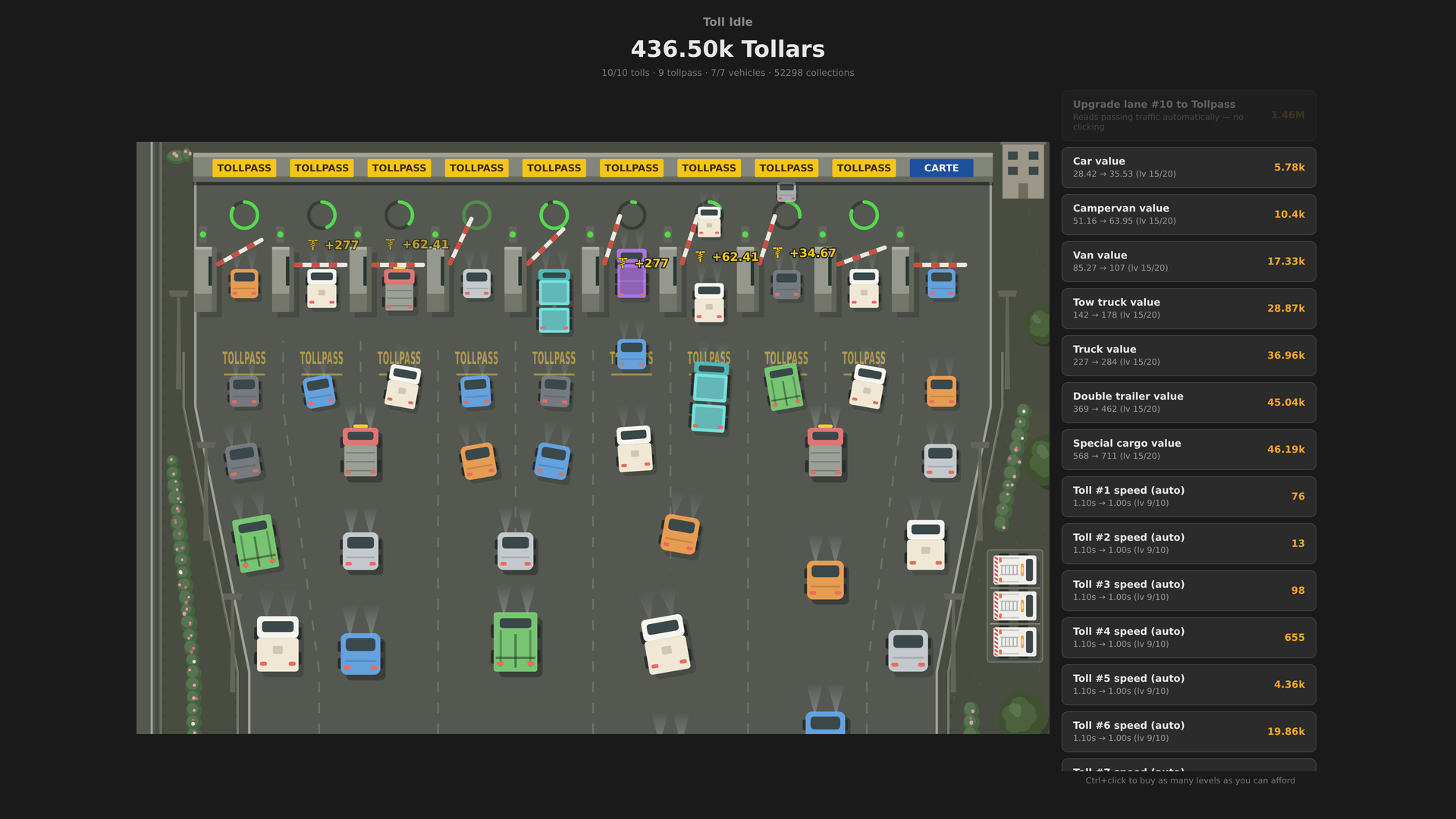Upgrade Toll #1 speed (auto)
This screenshot has width=1456, height=819.
pos(1188,497)
